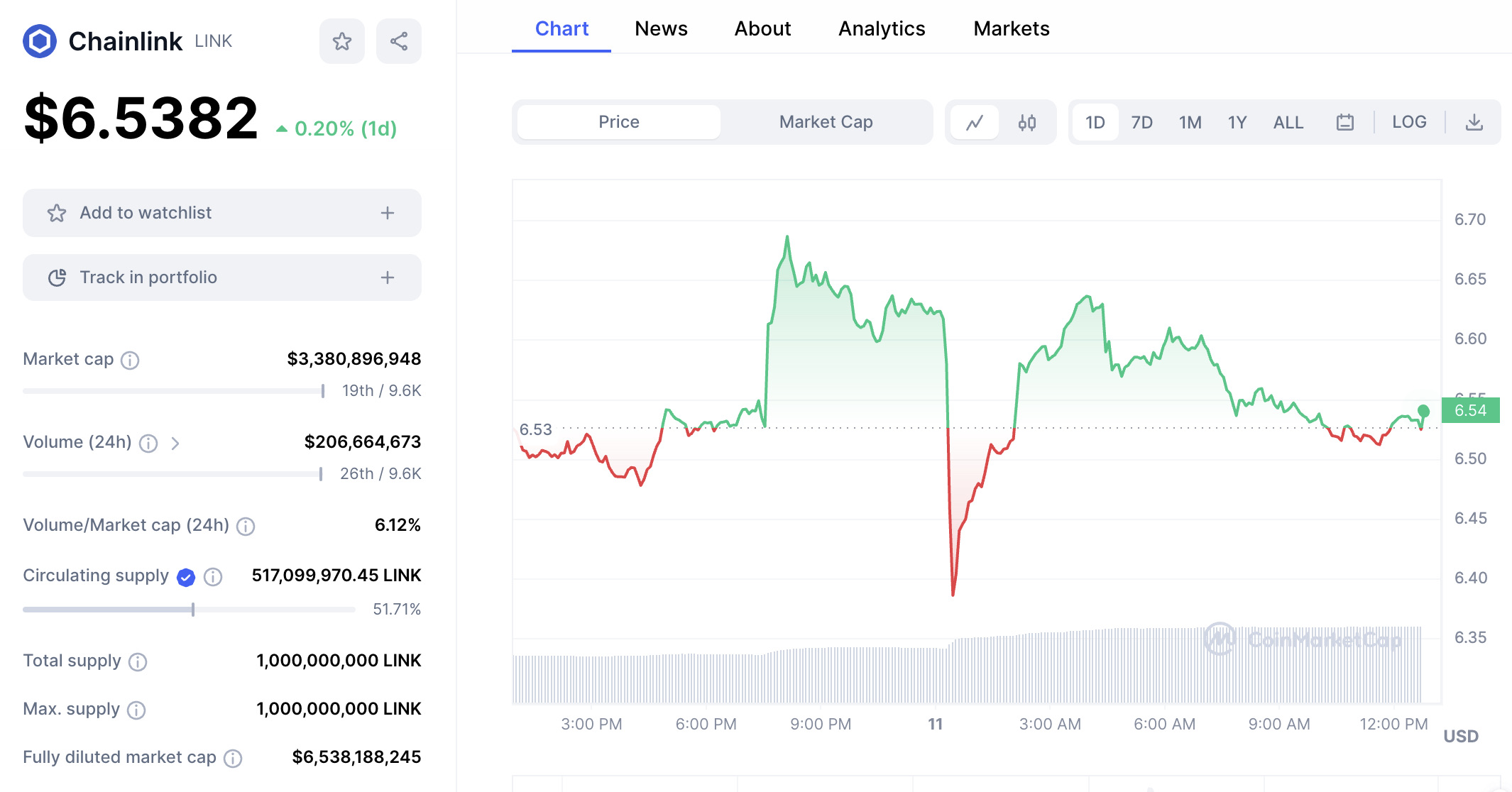Click the Market cap info icon
This screenshot has height=792, width=1512.
129,360
